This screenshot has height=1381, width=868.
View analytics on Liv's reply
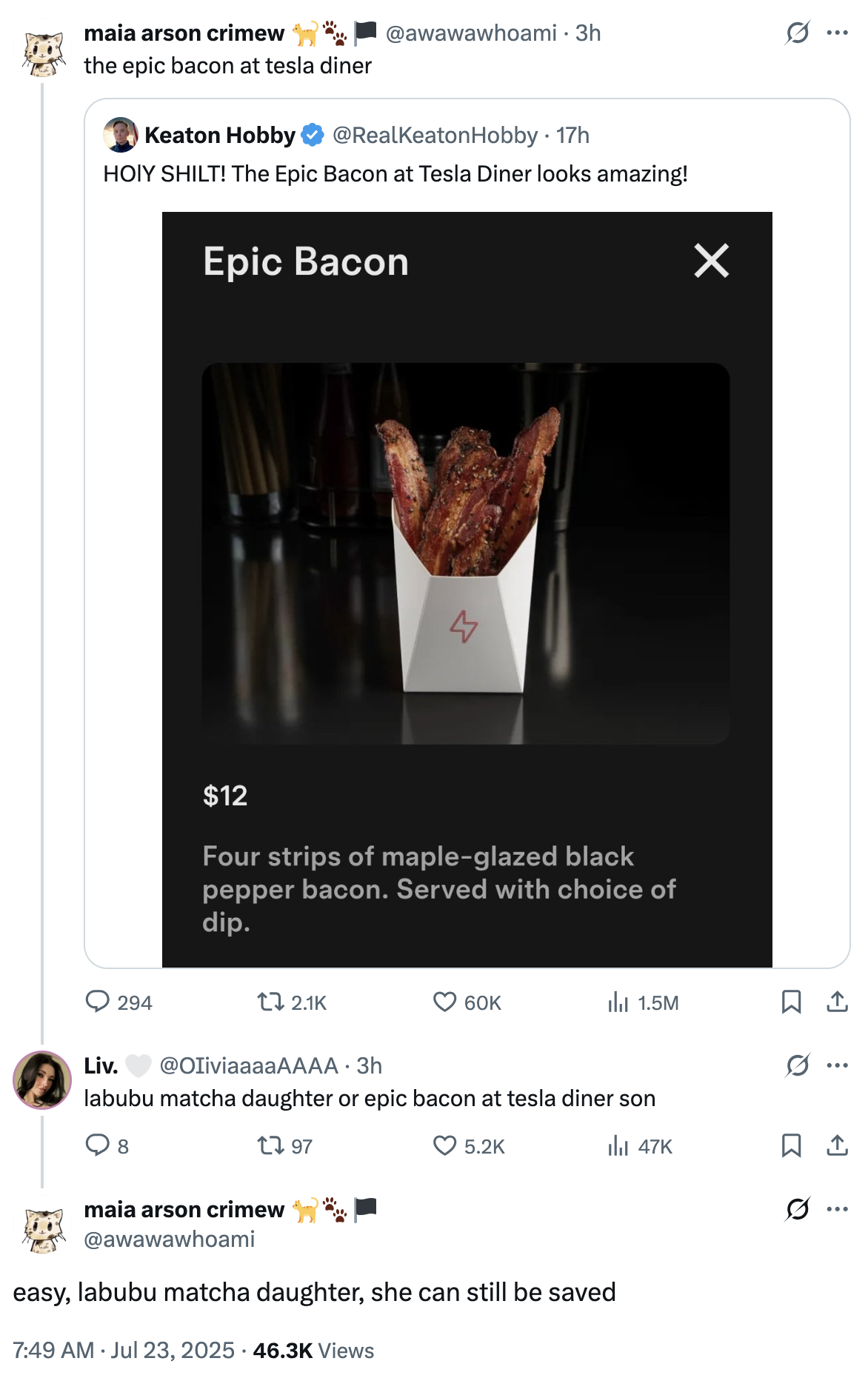click(621, 1147)
